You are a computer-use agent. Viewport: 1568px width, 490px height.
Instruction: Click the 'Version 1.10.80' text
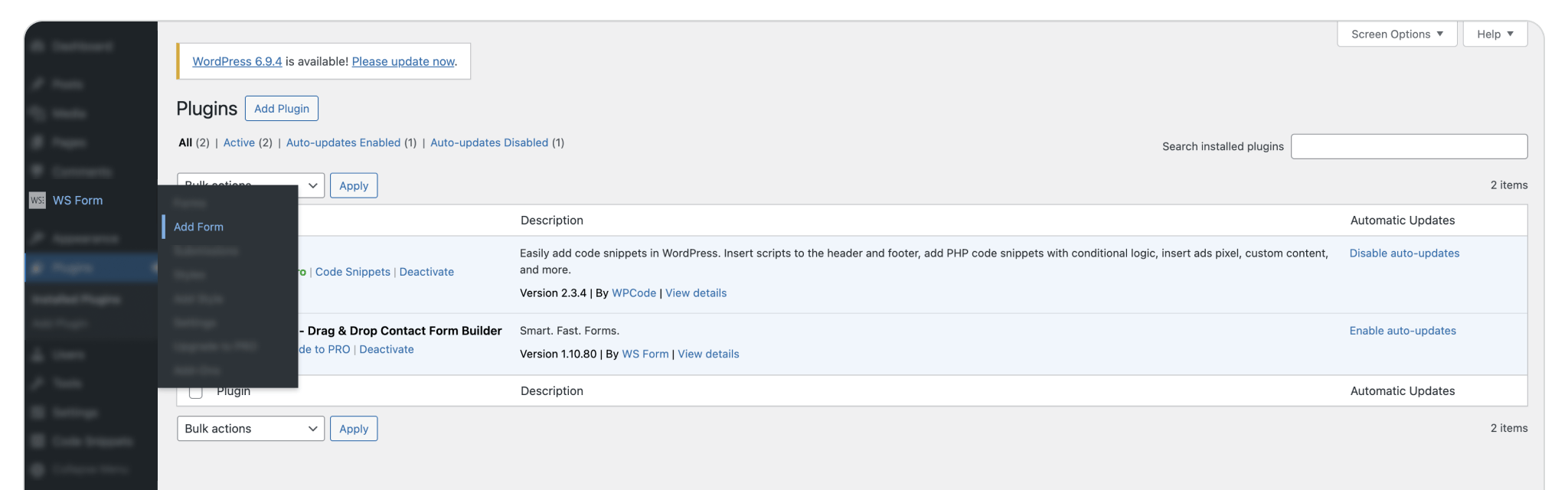tap(558, 354)
